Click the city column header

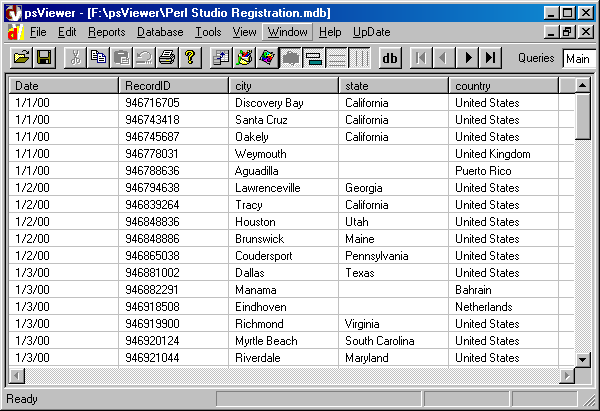(x=284, y=85)
